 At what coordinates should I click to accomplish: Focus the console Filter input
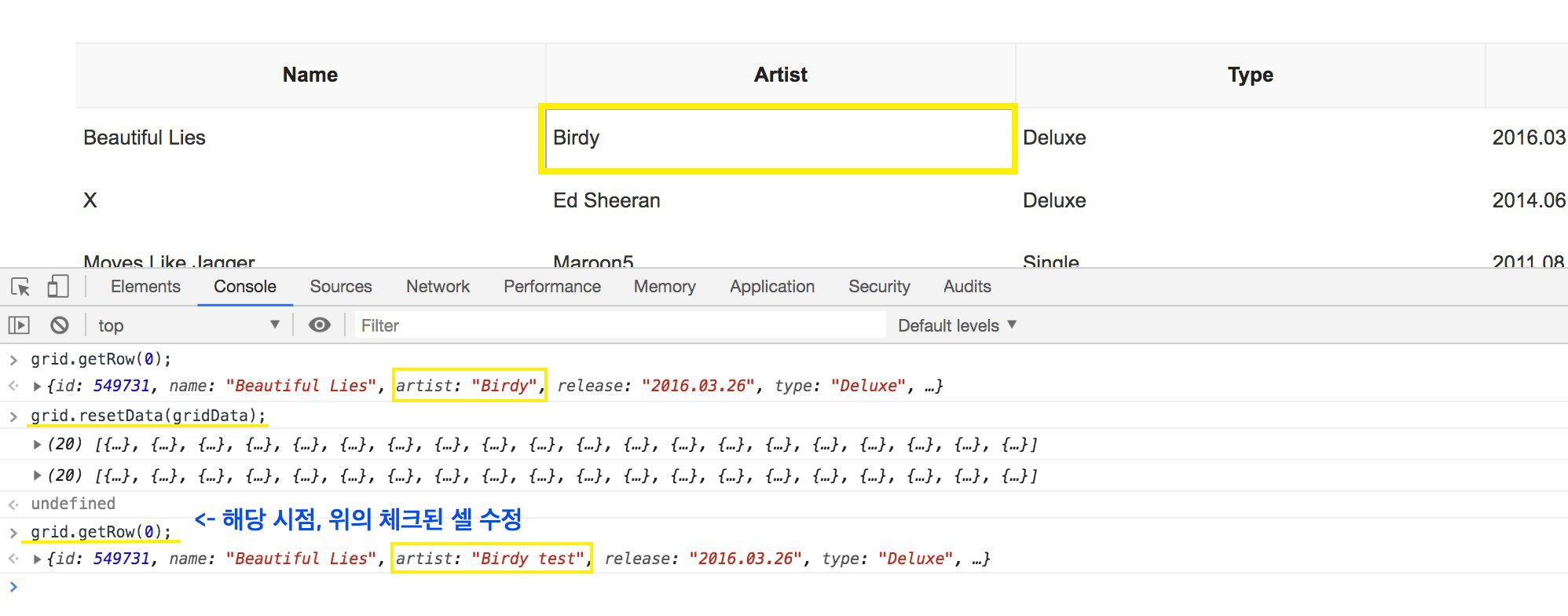[621, 325]
